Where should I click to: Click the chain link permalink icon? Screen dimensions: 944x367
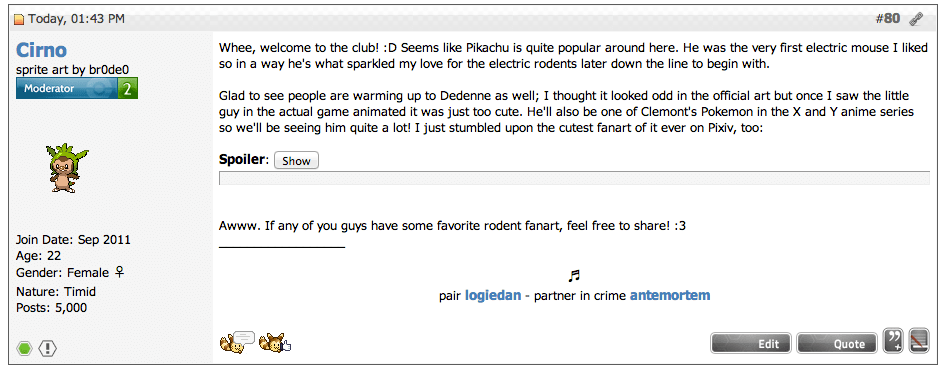[916, 19]
